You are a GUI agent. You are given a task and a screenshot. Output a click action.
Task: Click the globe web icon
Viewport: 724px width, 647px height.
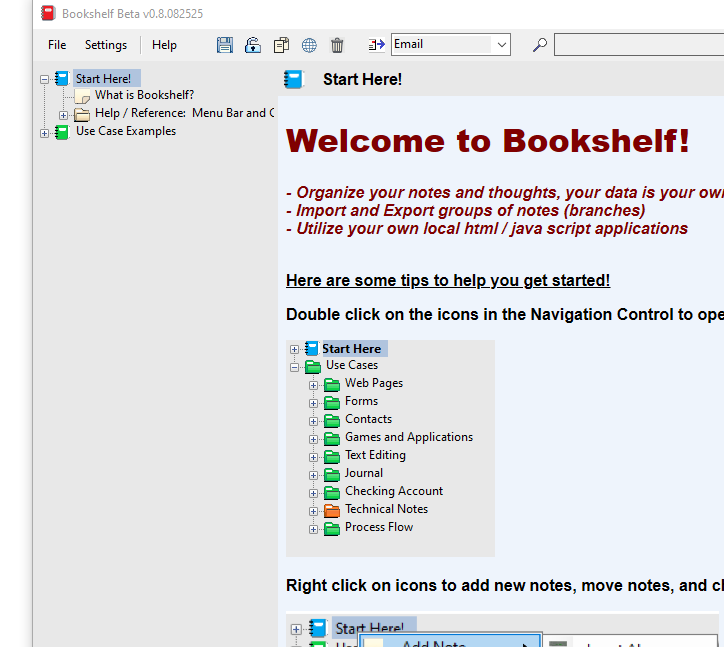pyautogui.click(x=309, y=45)
